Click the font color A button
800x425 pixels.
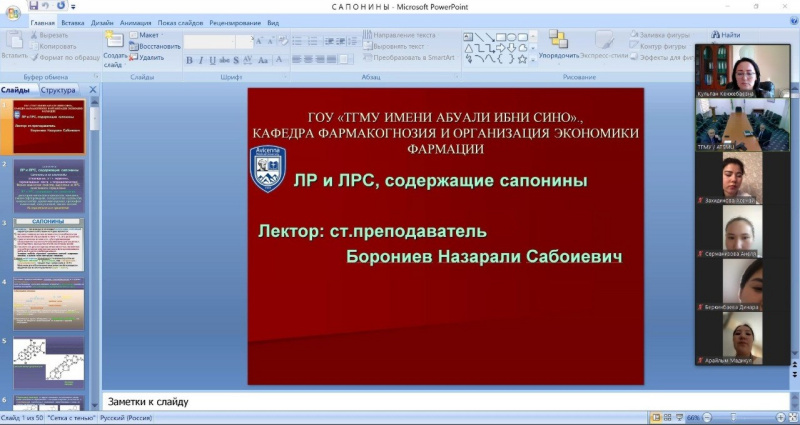[279, 60]
